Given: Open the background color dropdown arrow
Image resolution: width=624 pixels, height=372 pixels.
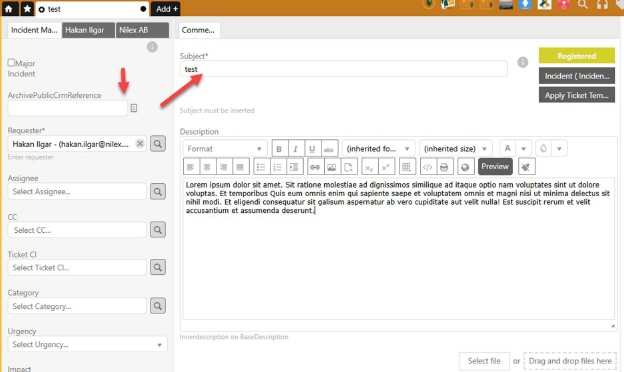Looking at the screenshot, I should (x=559, y=149).
